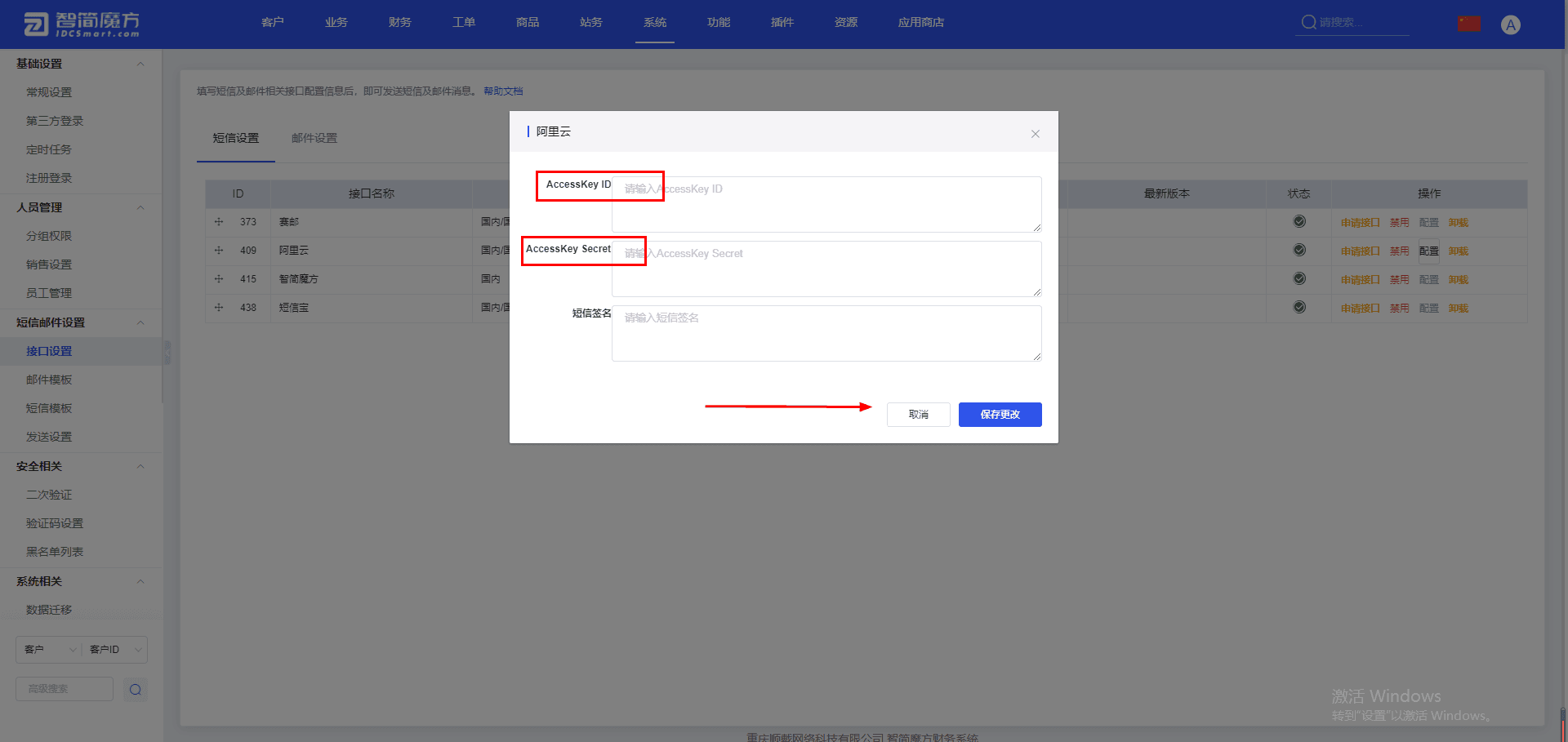Screen dimensions: 1568x742
Task: Open the 客户ID dropdown in the sidebar
Action: point(115,650)
